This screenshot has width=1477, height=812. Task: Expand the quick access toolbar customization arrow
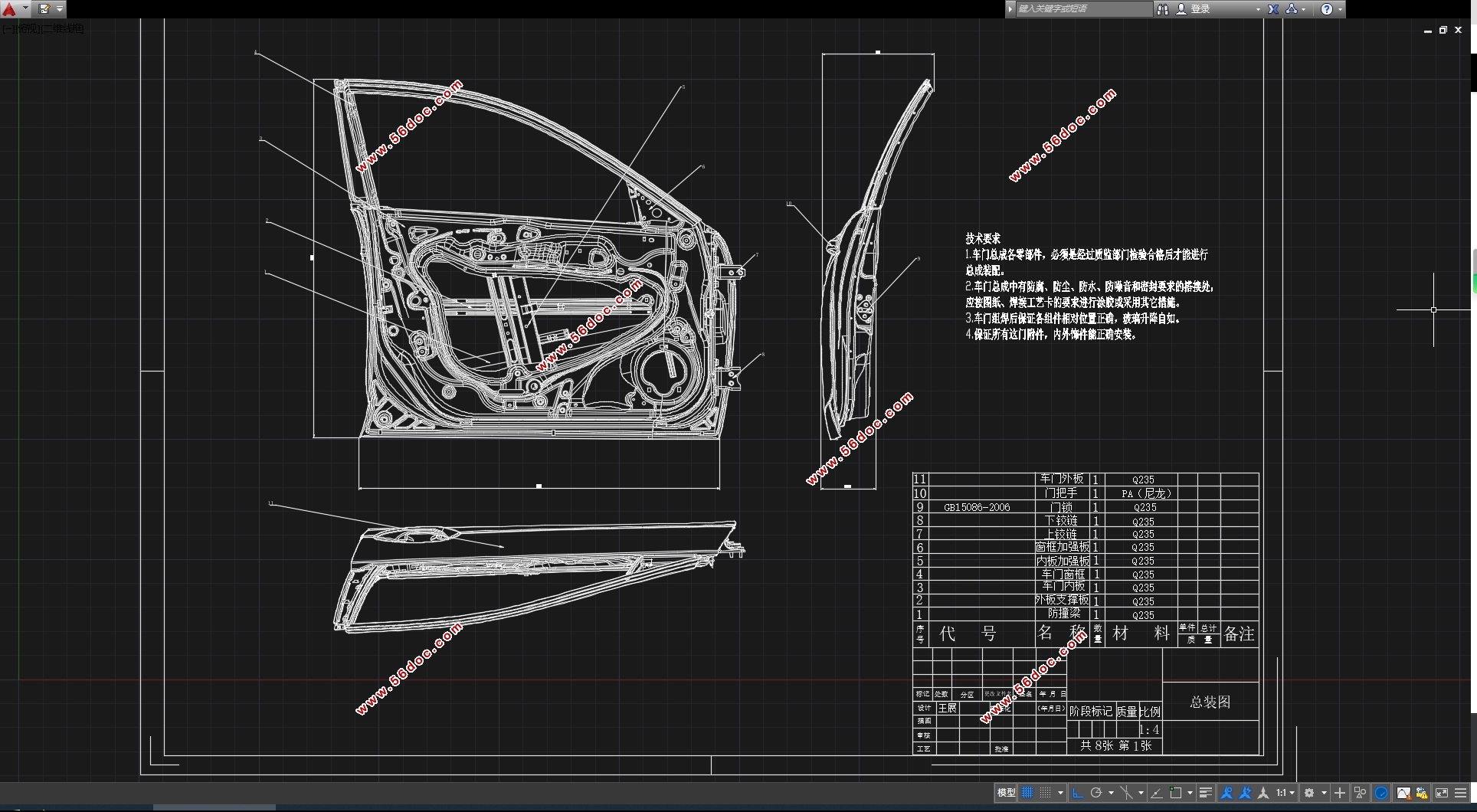coord(60,9)
